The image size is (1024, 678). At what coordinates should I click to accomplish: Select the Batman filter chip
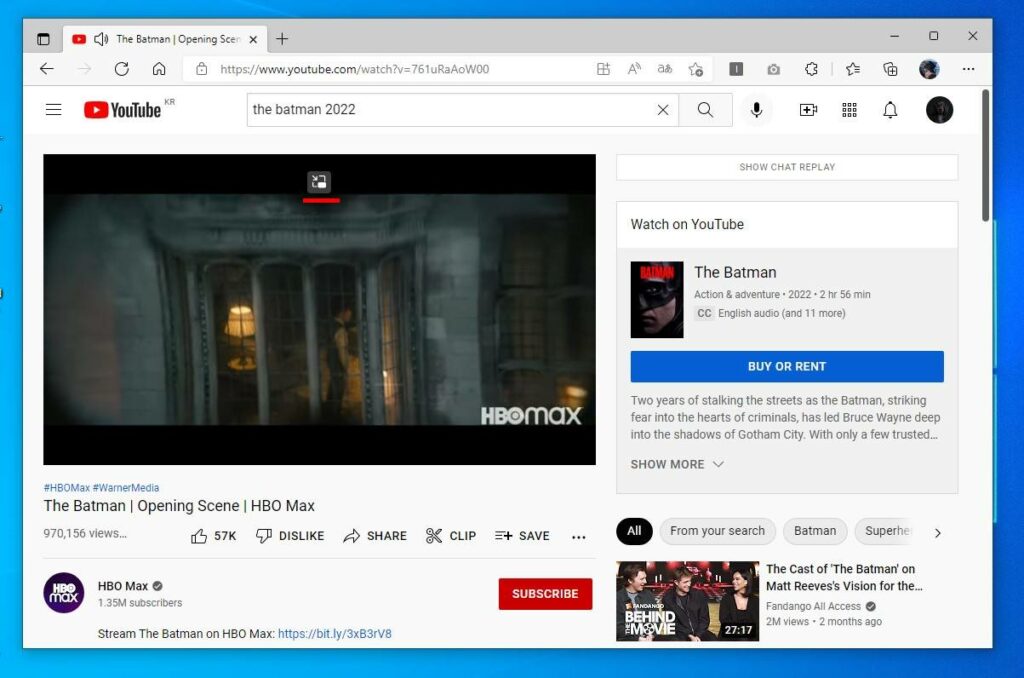815,531
